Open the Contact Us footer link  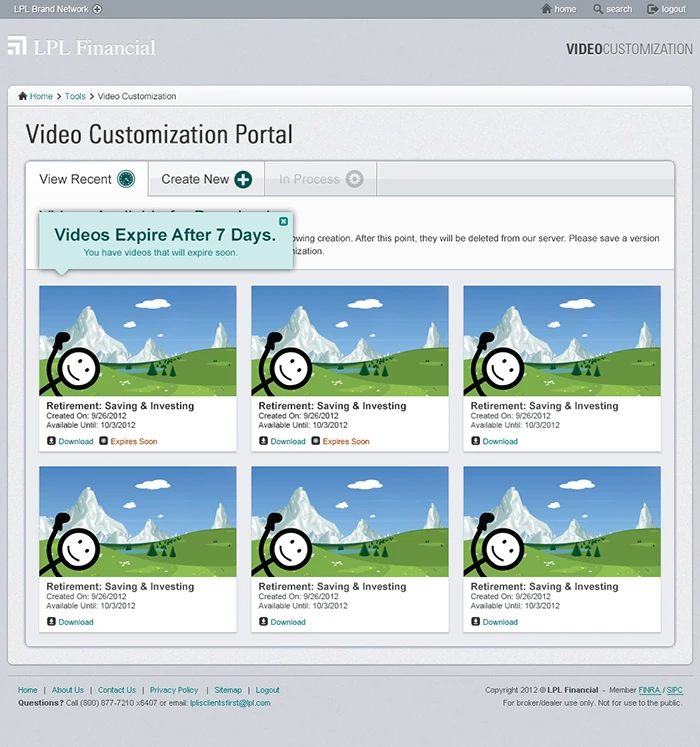[117, 690]
